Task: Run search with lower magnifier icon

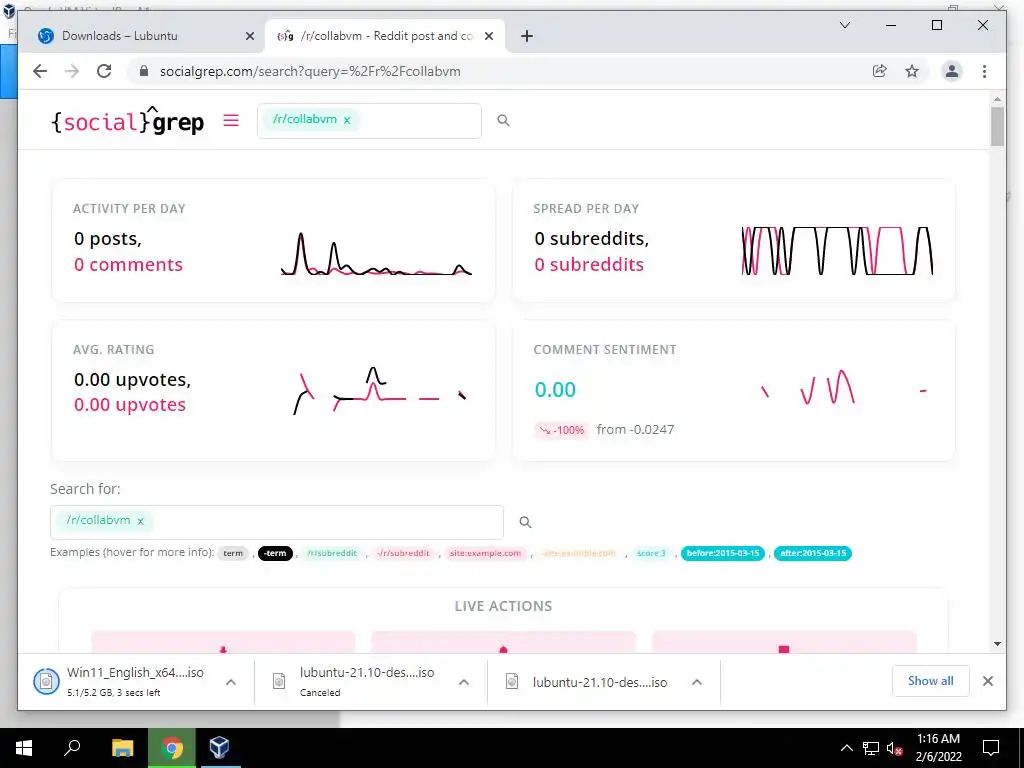Action: pos(525,522)
